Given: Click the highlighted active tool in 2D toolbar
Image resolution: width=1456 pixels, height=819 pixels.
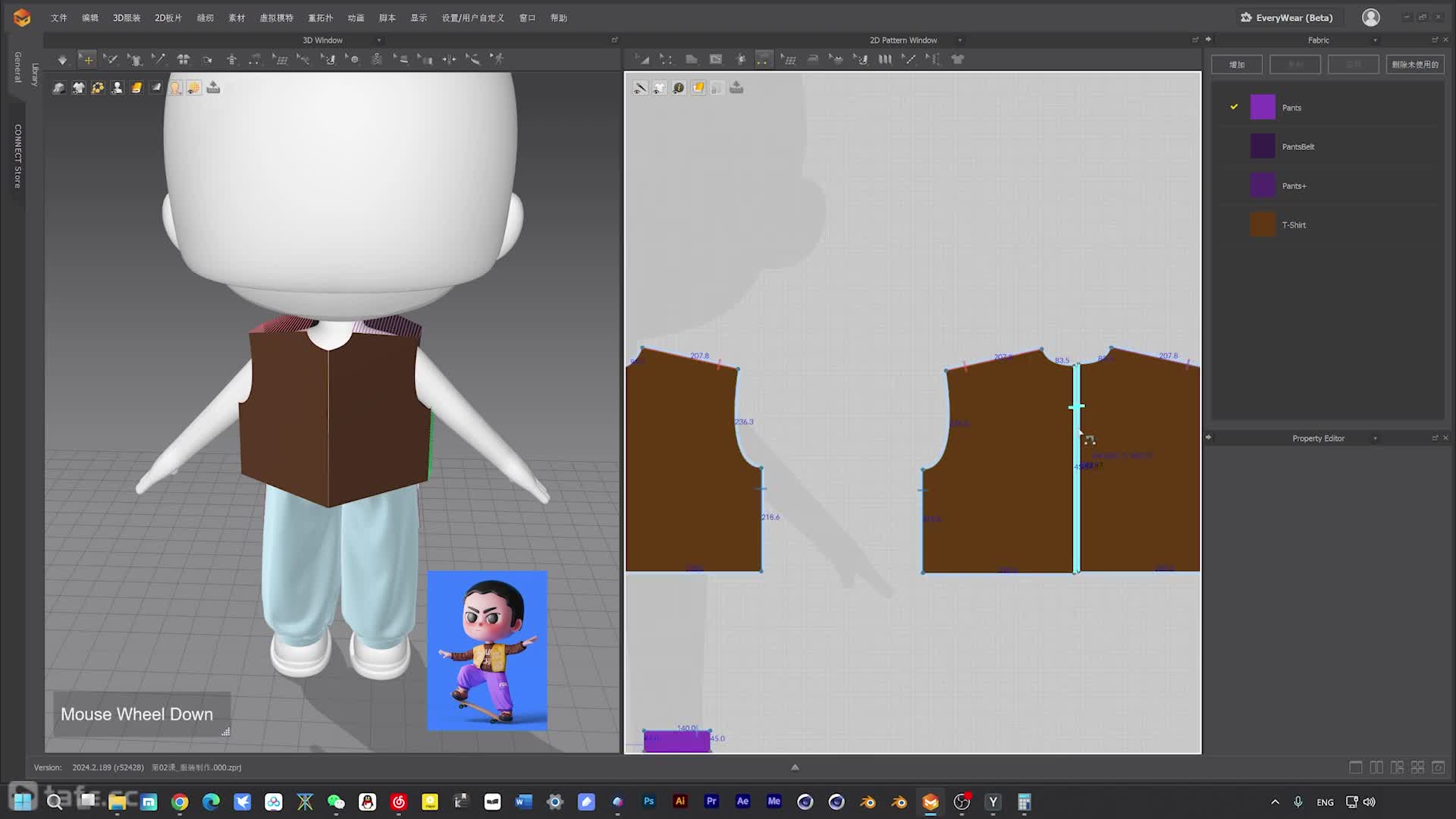Looking at the screenshot, I should (764, 59).
